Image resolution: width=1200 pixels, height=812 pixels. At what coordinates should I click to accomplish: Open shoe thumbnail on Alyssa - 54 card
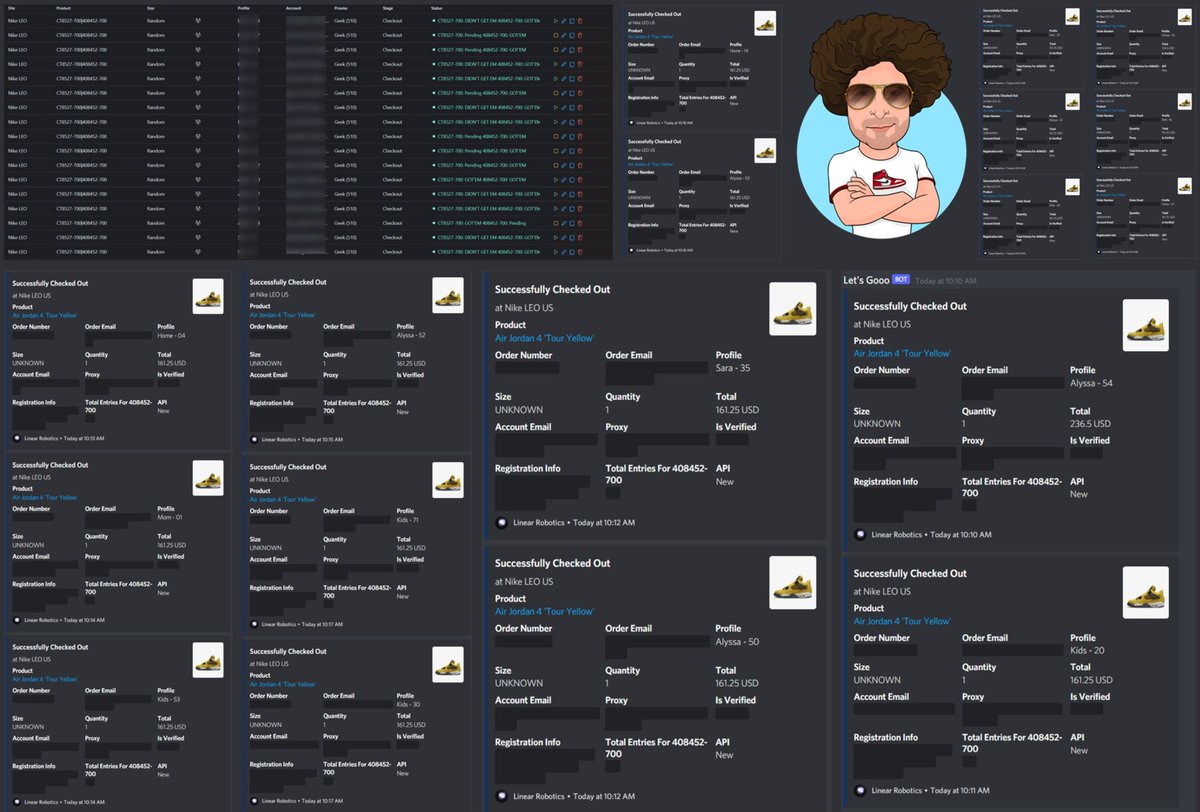click(x=1146, y=325)
